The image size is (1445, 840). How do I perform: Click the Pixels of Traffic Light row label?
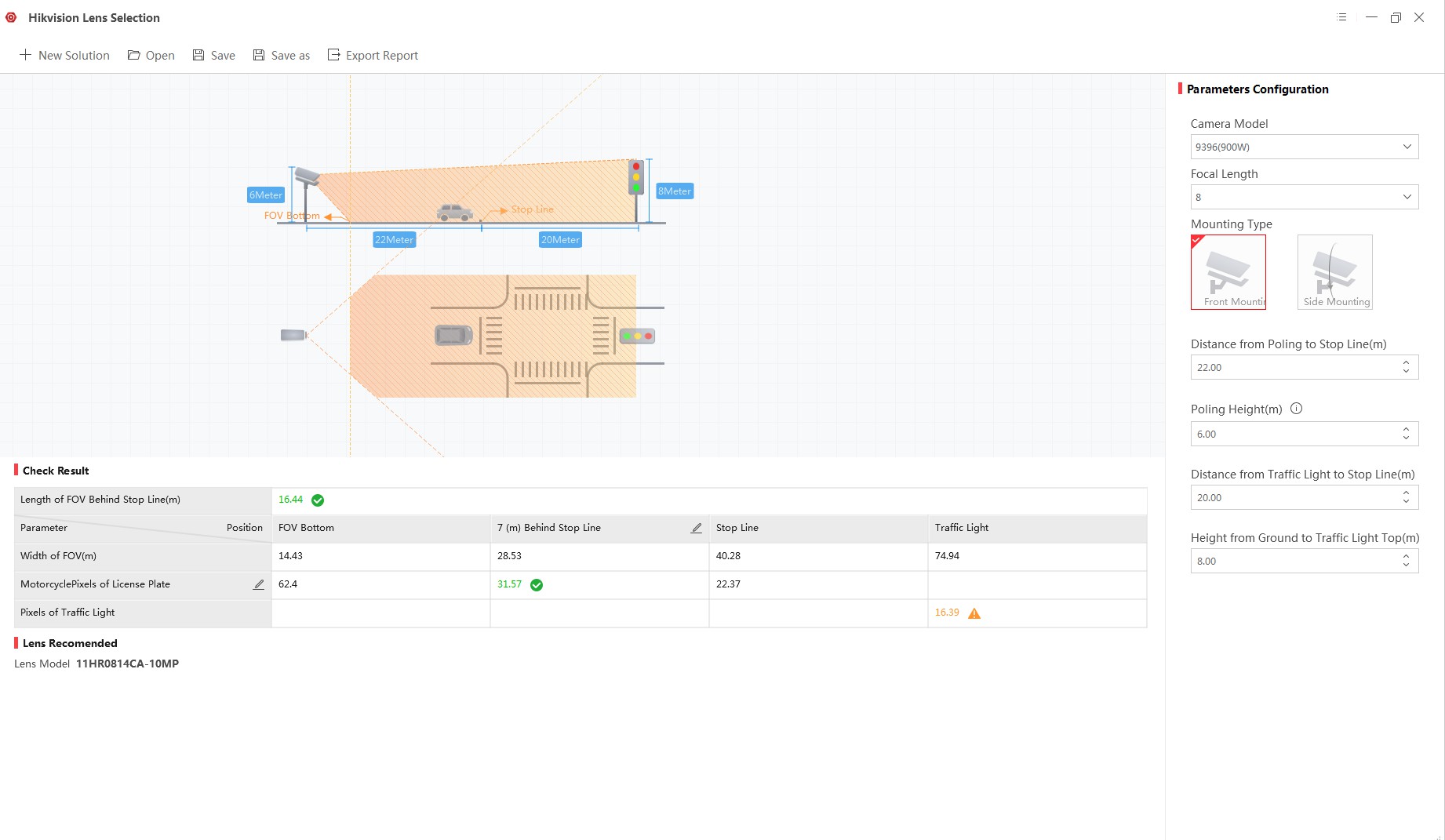(x=67, y=613)
